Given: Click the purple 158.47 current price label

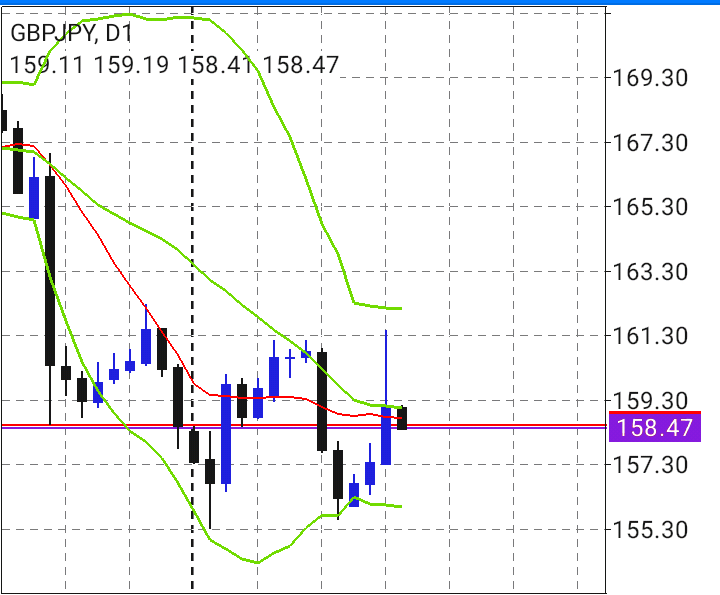Looking at the screenshot, I should pyautogui.click(x=654, y=427).
